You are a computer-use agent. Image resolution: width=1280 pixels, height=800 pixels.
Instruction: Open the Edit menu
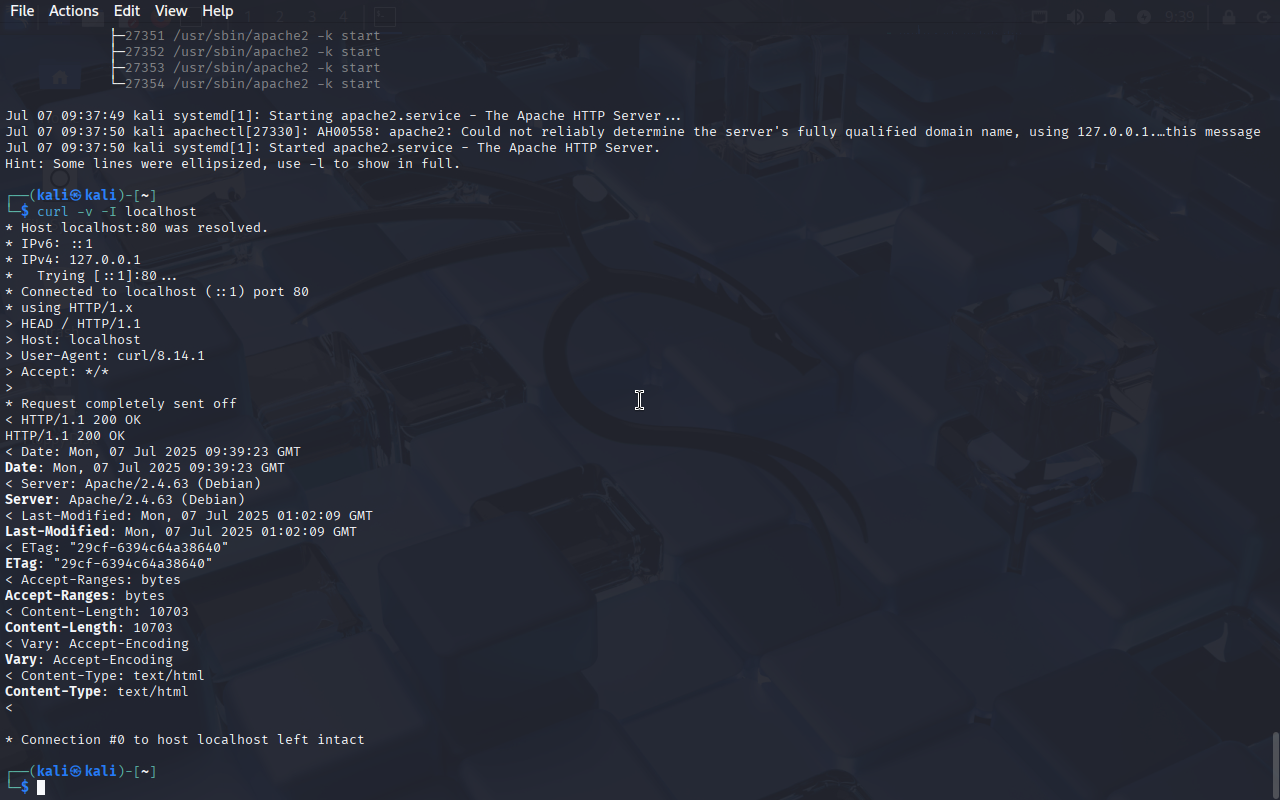[x=127, y=11]
